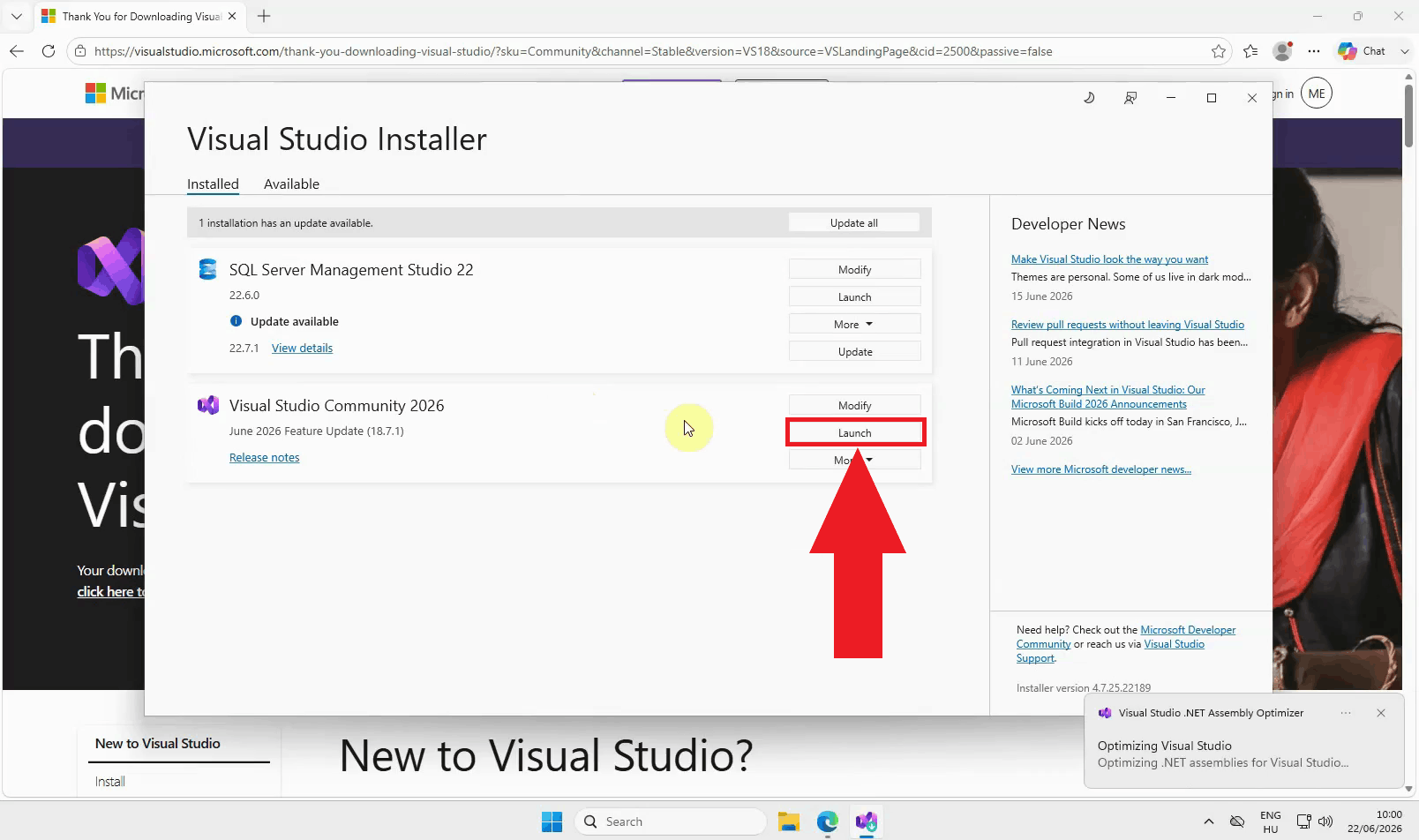Viewport: 1419px width, 840px height.
Task: Expand More dropdown for SQL Server Management Studio
Action: point(854,324)
